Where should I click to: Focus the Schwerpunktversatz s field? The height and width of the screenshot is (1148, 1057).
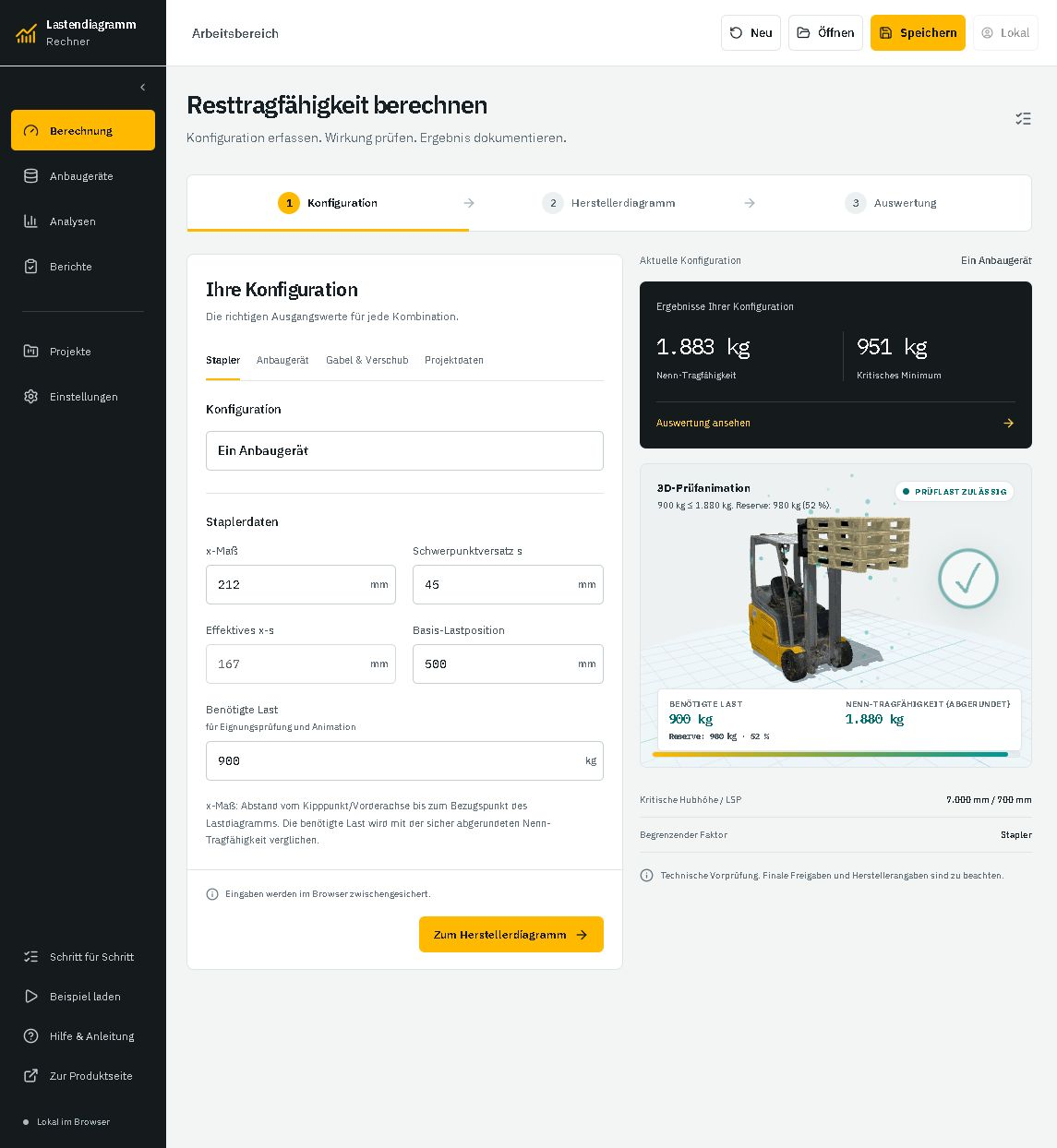click(508, 584)
